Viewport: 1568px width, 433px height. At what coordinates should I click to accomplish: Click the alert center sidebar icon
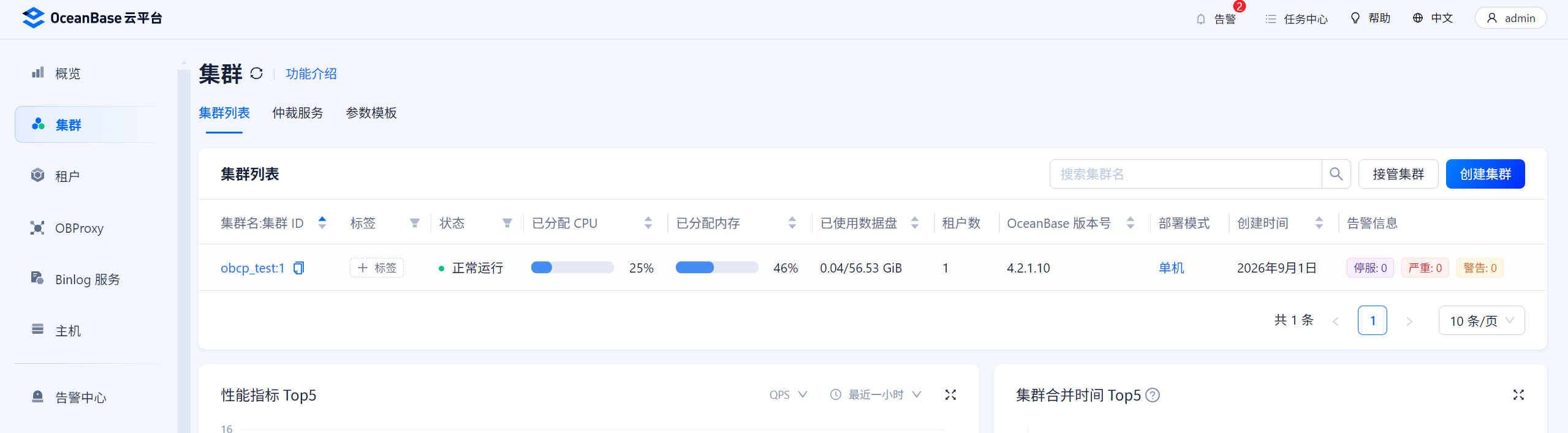coord(37,396)
